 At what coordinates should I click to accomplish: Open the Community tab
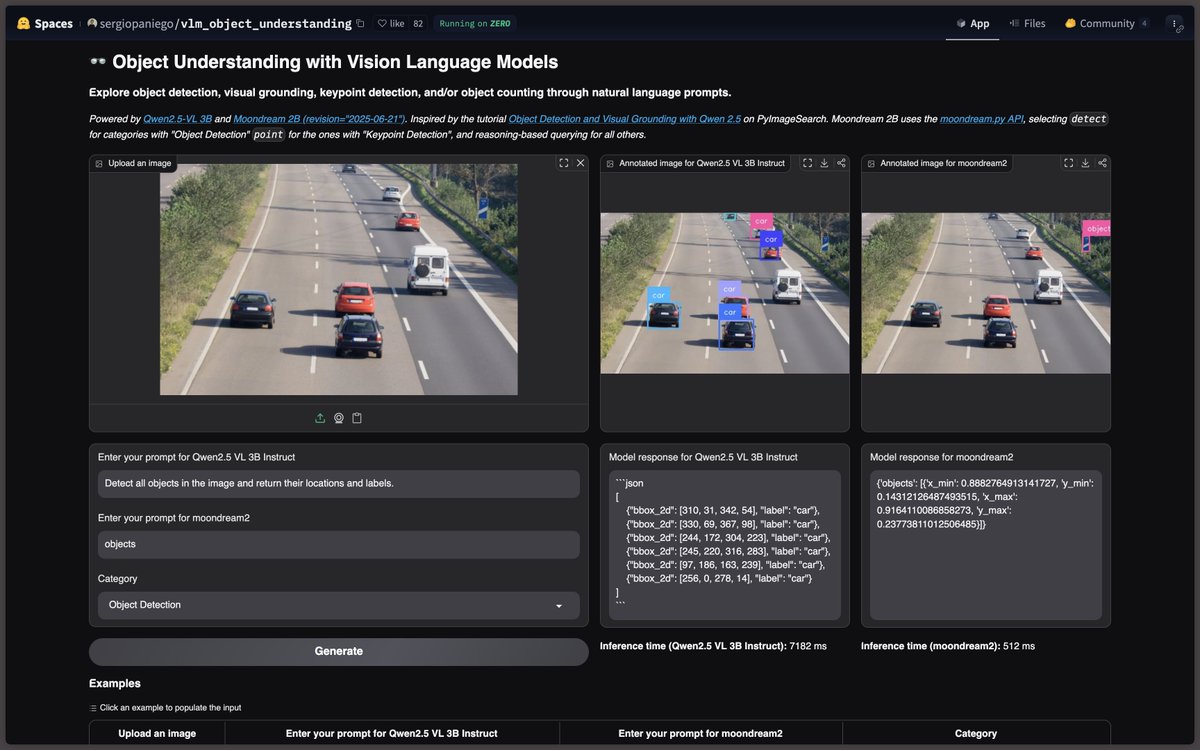tap(1107, 23)
